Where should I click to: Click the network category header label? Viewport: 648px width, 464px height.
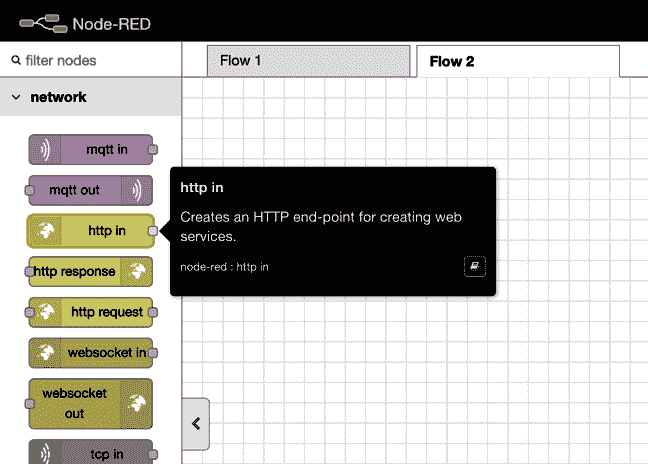[58, 97]
